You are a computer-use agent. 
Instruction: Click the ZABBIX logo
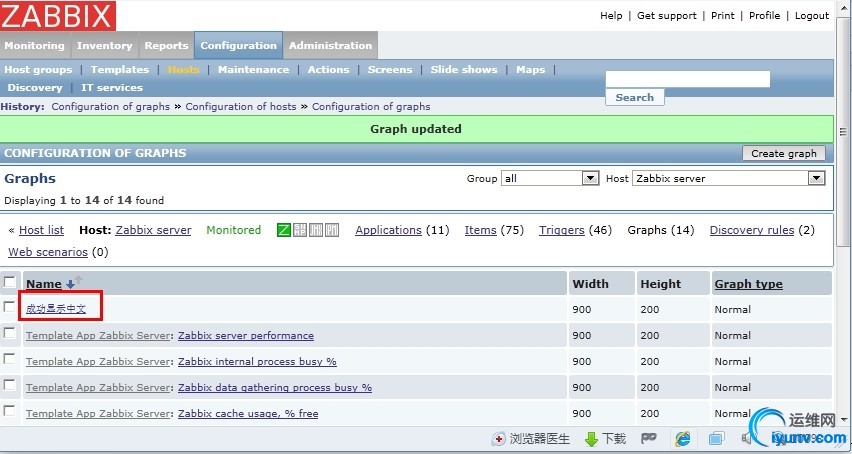coord(58,16)
